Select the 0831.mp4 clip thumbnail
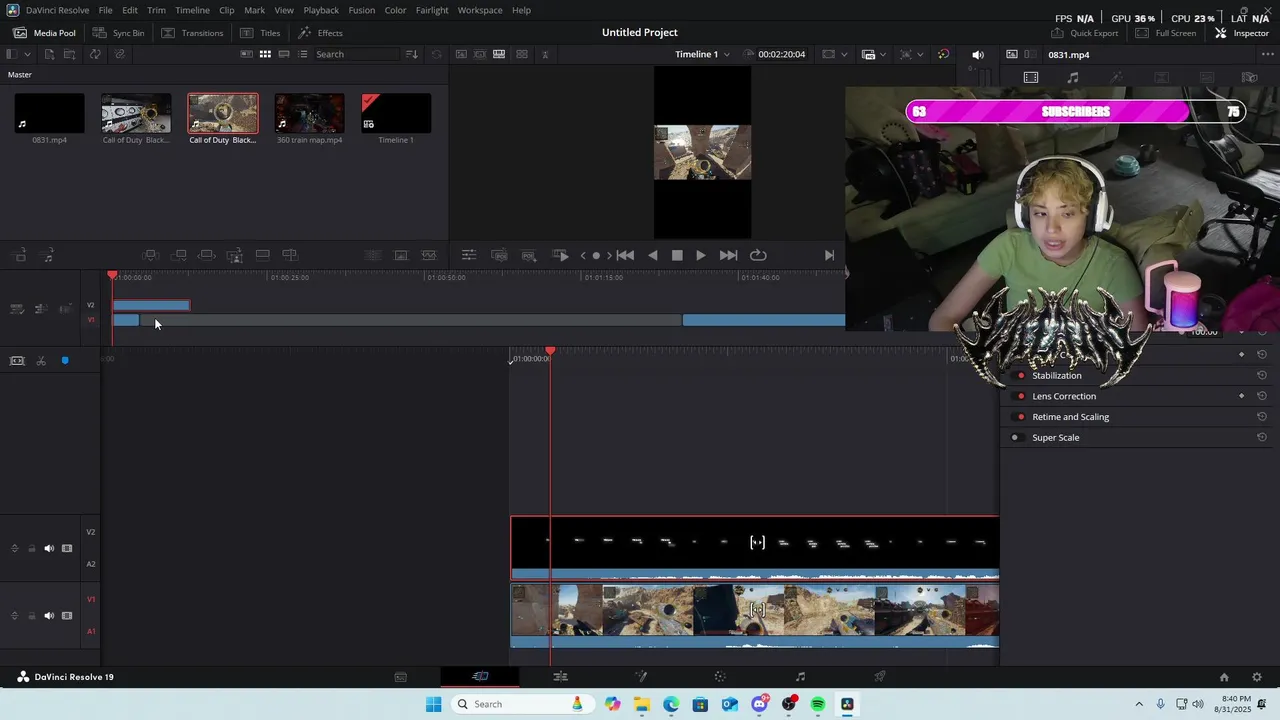The image size is (1280, 720). pos(49,113)
